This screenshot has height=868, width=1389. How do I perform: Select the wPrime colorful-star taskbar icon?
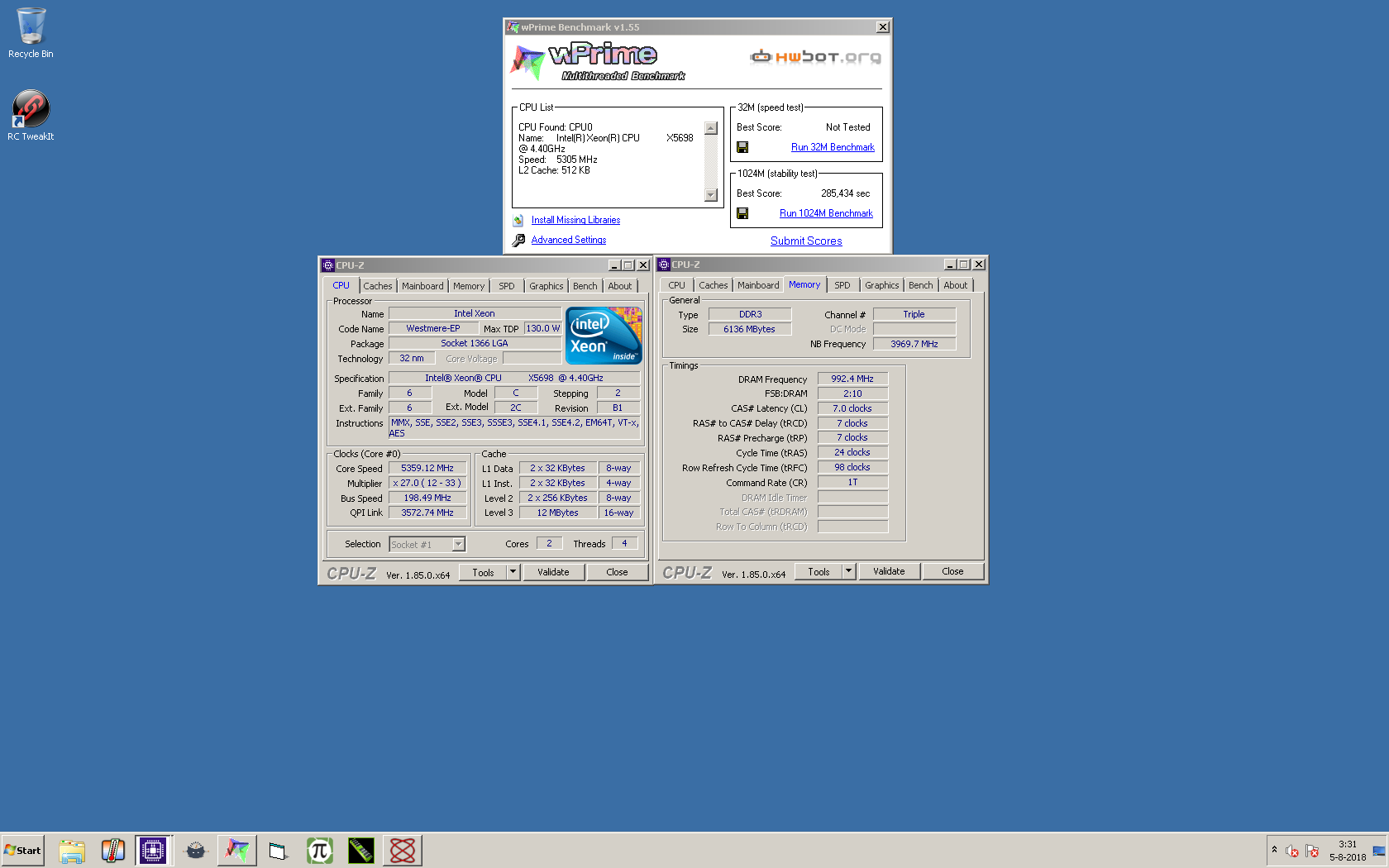coord(237,850)
